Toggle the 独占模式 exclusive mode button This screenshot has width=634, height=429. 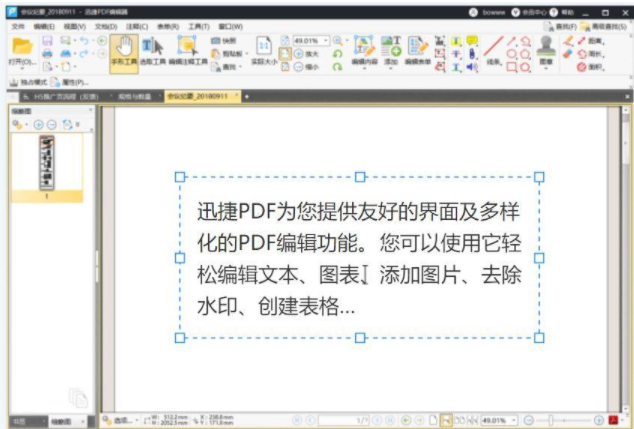pyautogui.click(x=28, y=82)
